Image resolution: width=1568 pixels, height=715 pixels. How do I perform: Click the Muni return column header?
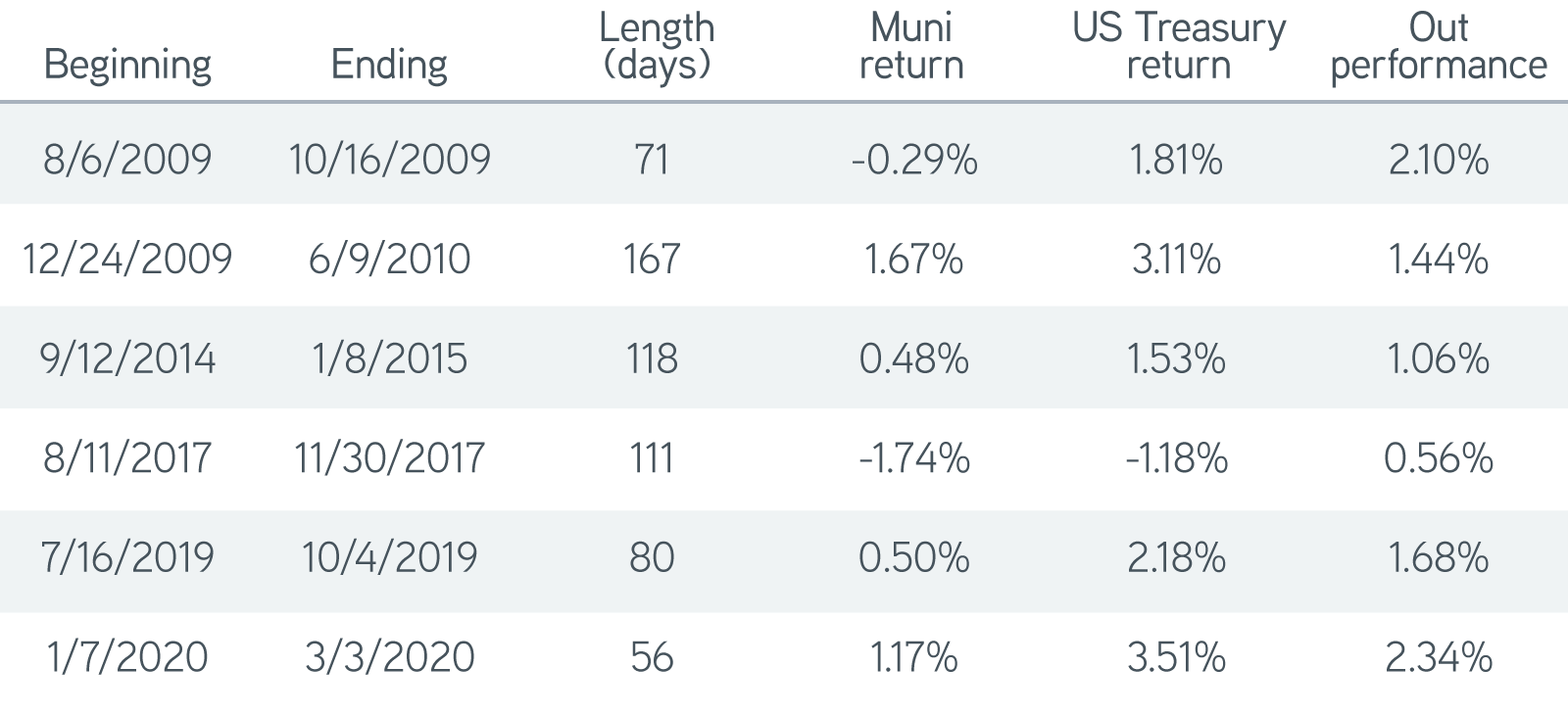(911, 46)
